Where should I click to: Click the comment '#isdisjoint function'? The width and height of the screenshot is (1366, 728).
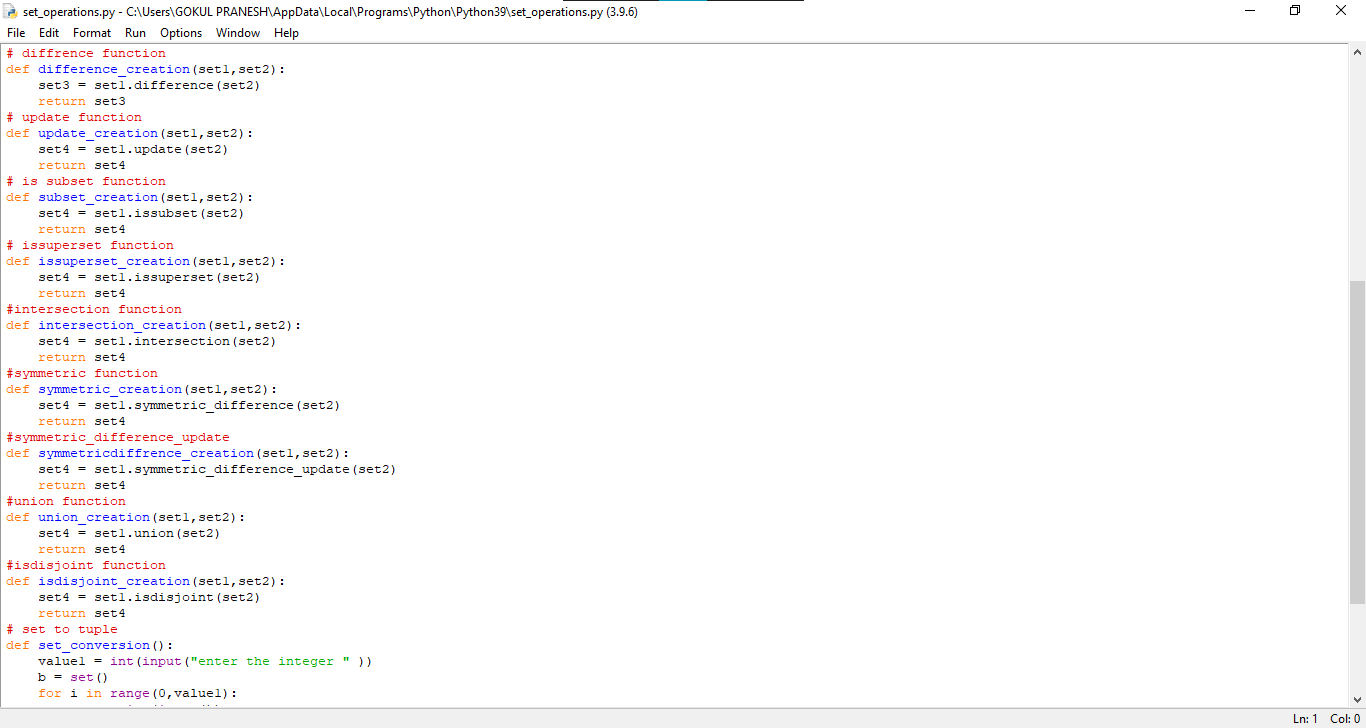[86, 565]
